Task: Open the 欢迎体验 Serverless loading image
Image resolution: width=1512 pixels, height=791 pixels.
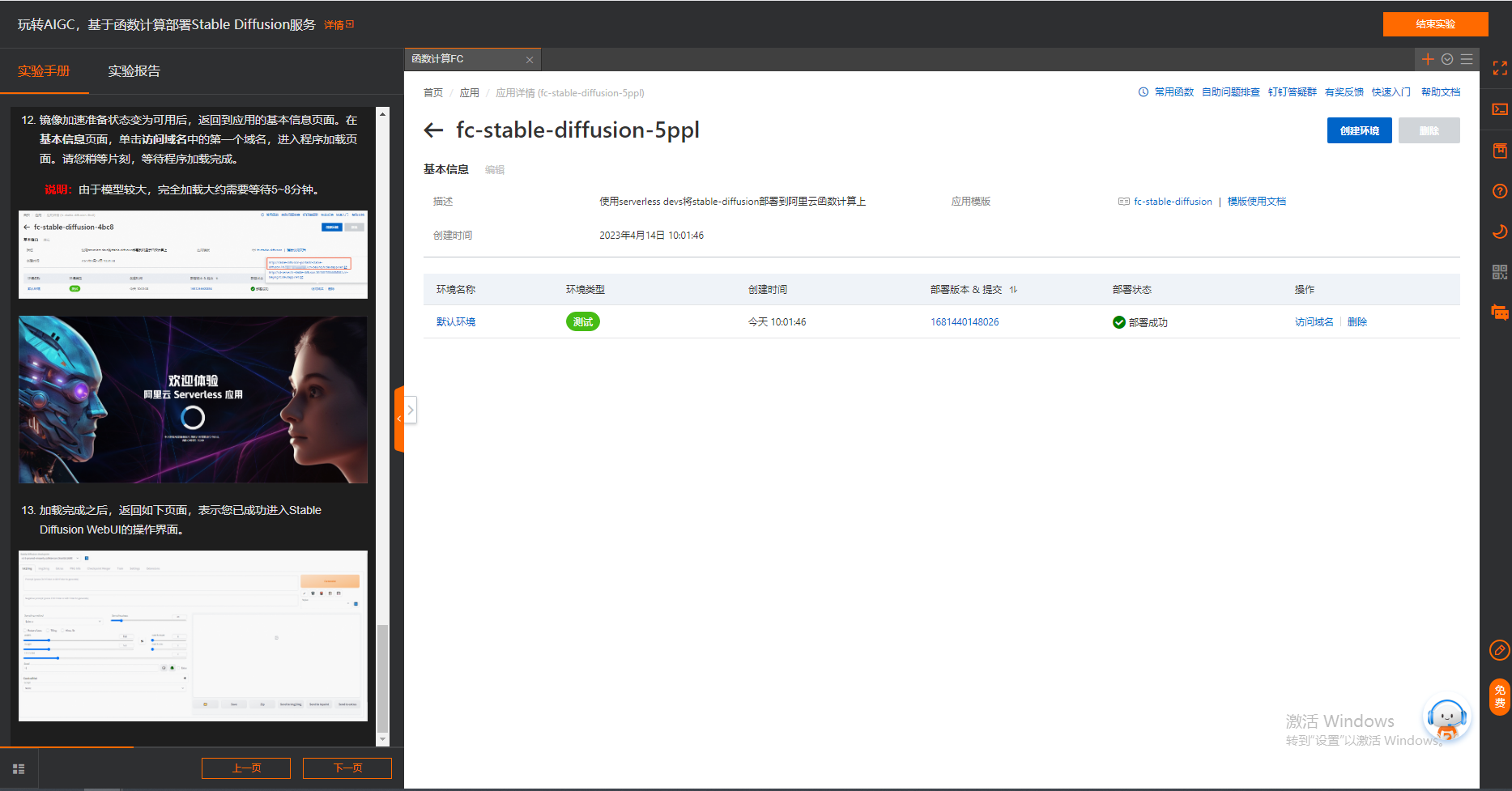Action: (193, 399)
